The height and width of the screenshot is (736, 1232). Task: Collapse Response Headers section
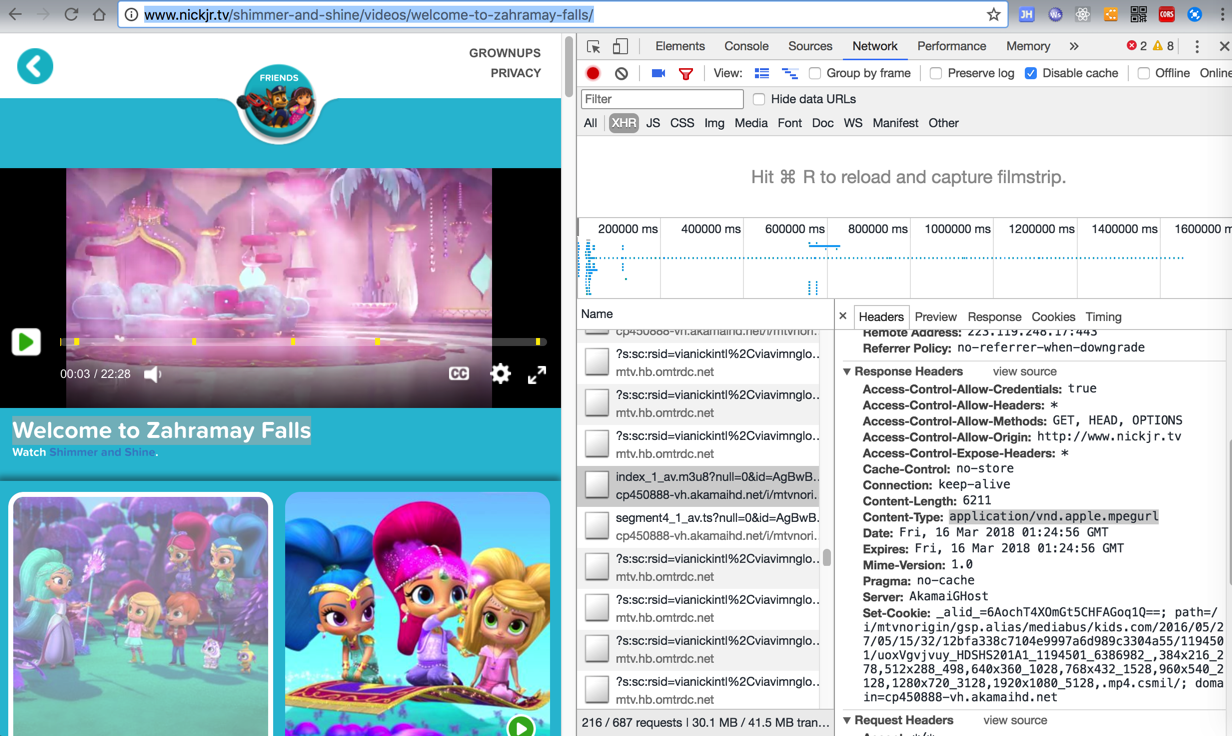[x=847, y=371]
